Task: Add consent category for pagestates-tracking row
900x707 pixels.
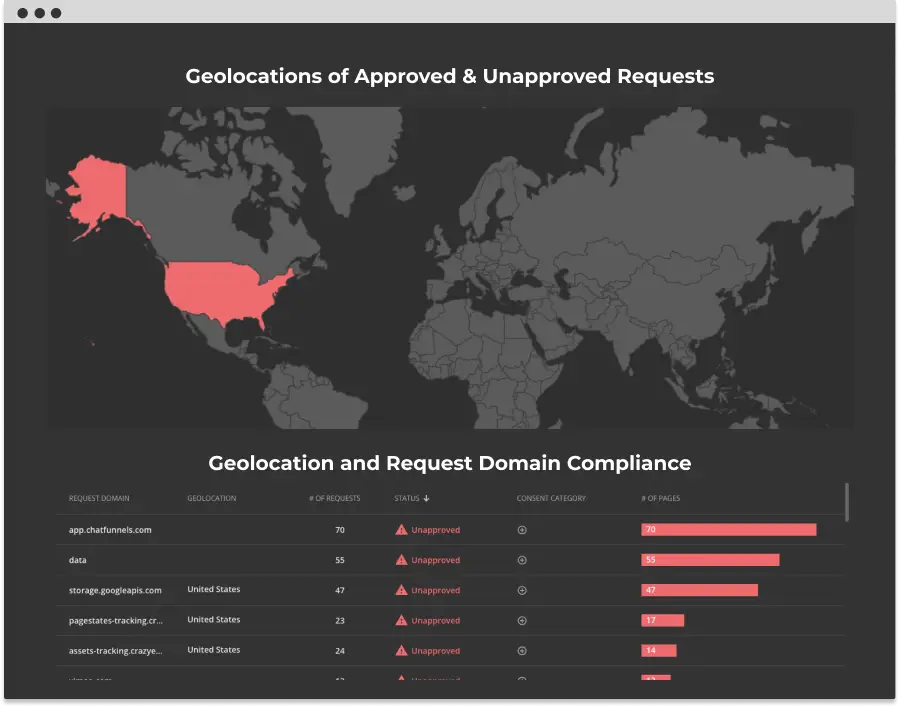Action: pos(522,620)
